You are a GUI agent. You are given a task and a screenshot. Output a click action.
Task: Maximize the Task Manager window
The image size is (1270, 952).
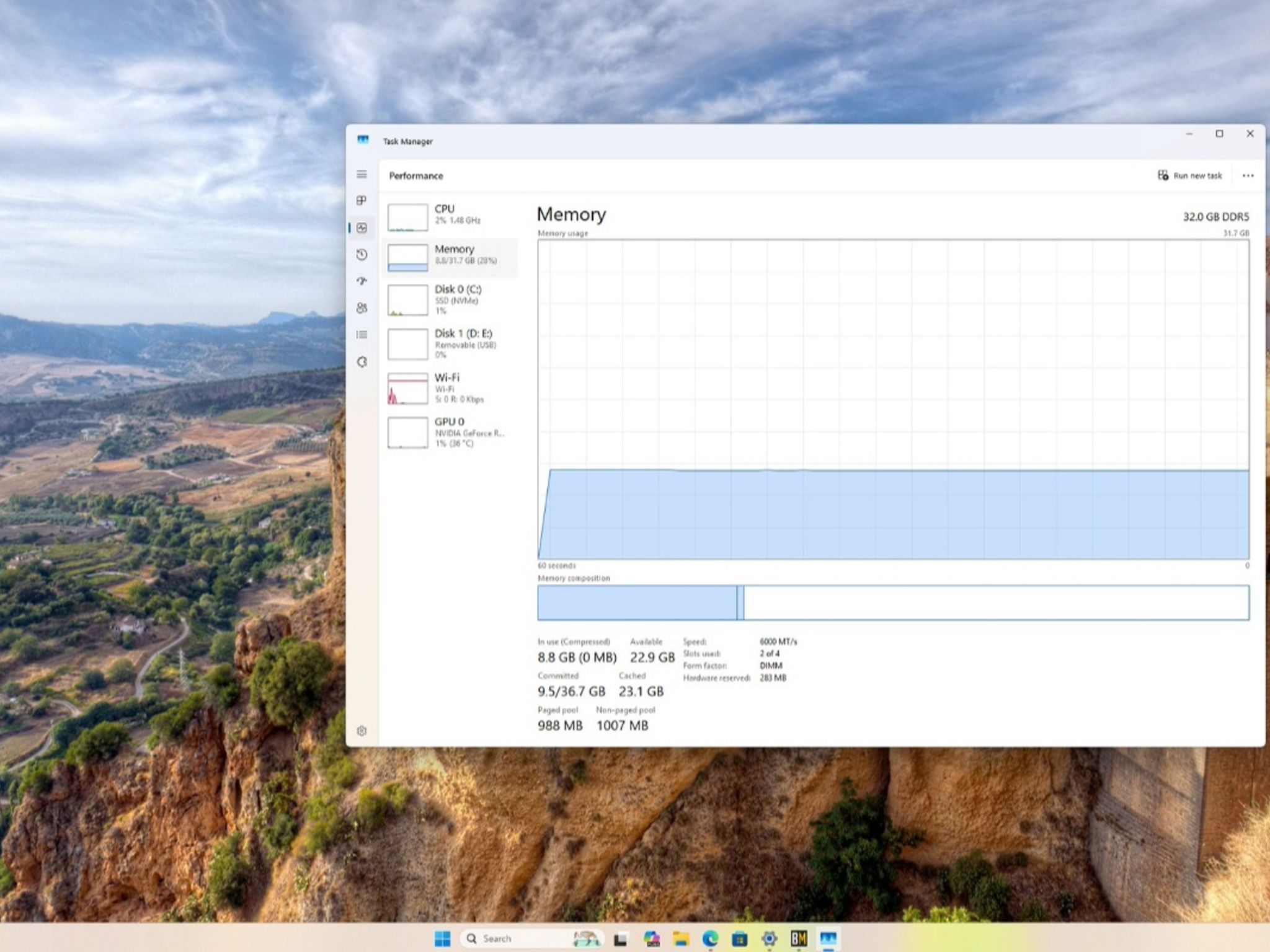coord(1219,134)
